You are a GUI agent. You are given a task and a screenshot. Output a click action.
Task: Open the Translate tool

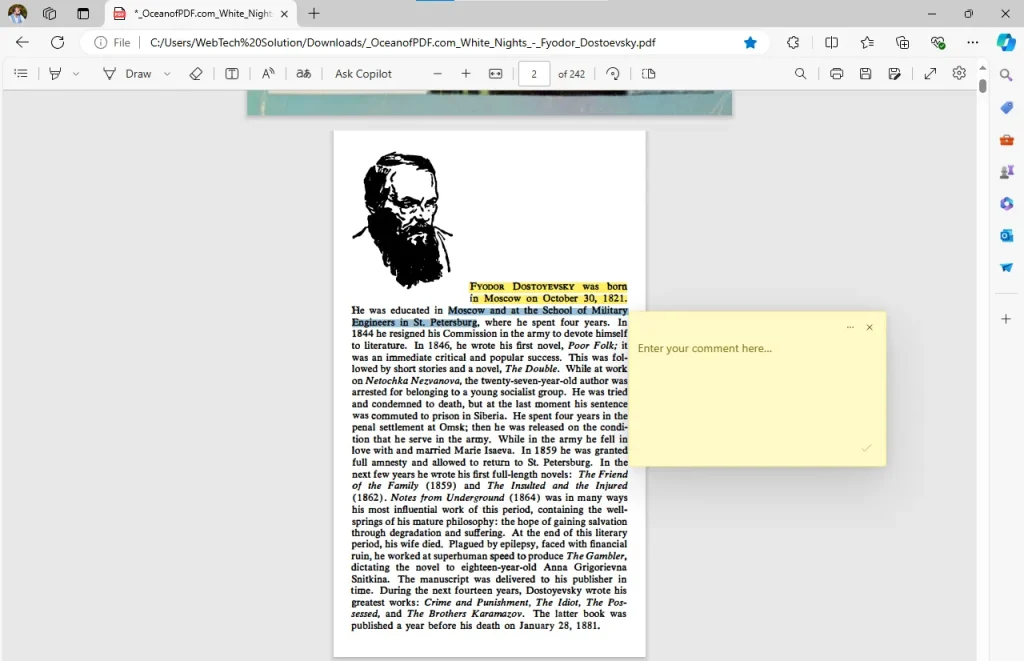[x=304, y=74]
